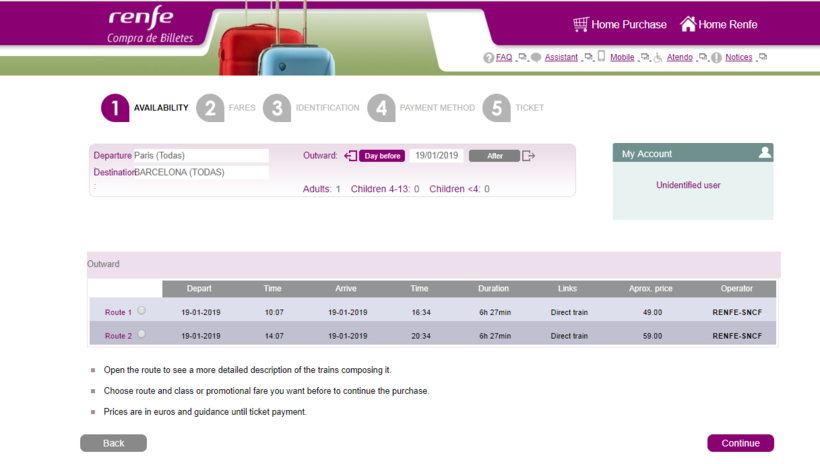Viewport: 820px width, 464px height.
Task: Expand Route 1 train details
Action: (x=118, y=313)
